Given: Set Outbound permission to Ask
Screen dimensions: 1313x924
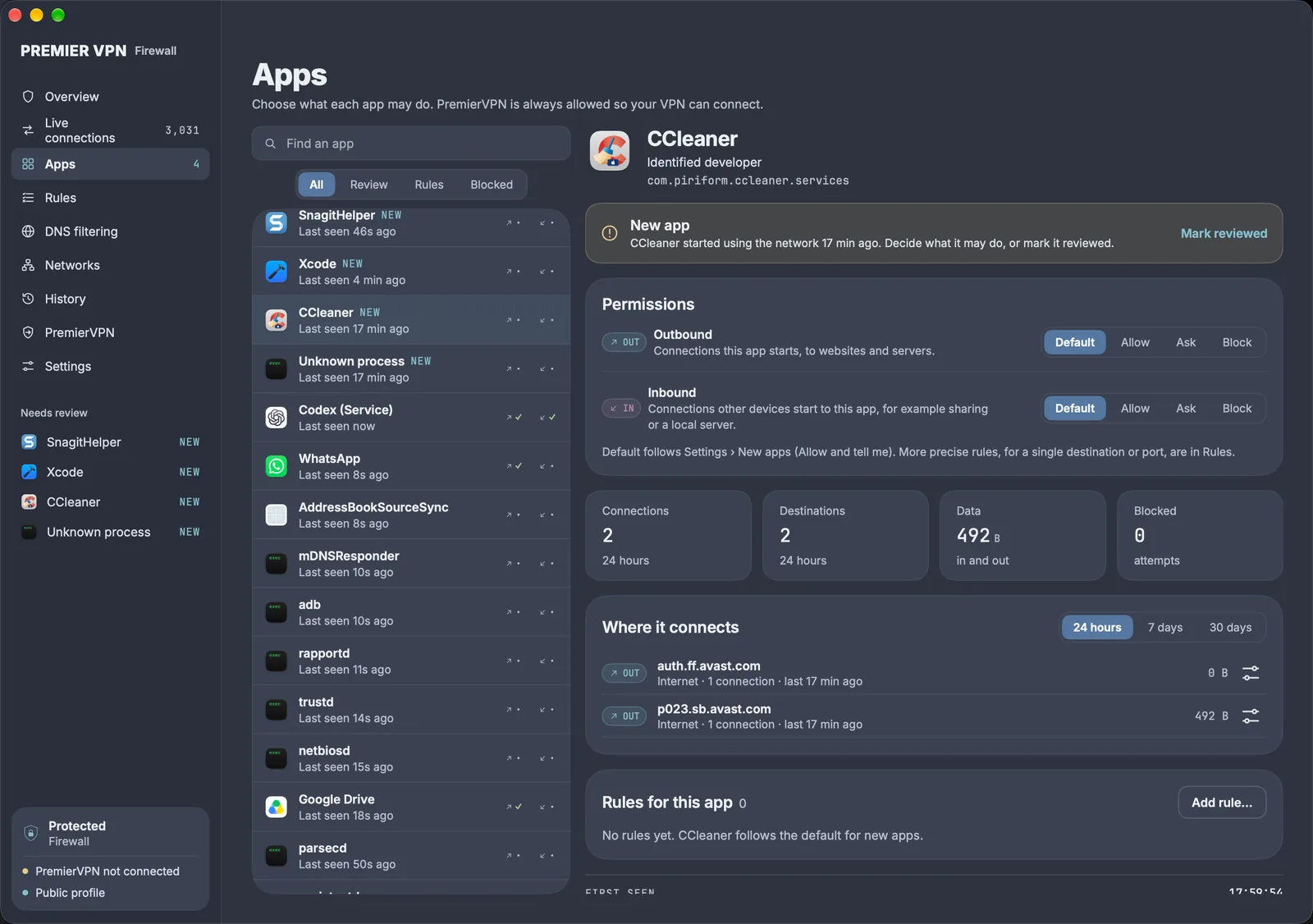Looking at the screenshot, I should (x=1186, y=342).
